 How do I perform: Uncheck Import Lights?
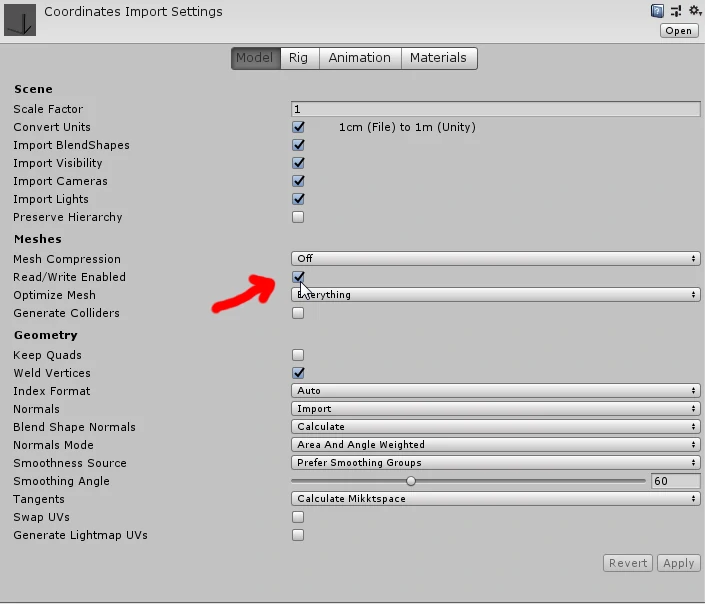pos(298,199)
